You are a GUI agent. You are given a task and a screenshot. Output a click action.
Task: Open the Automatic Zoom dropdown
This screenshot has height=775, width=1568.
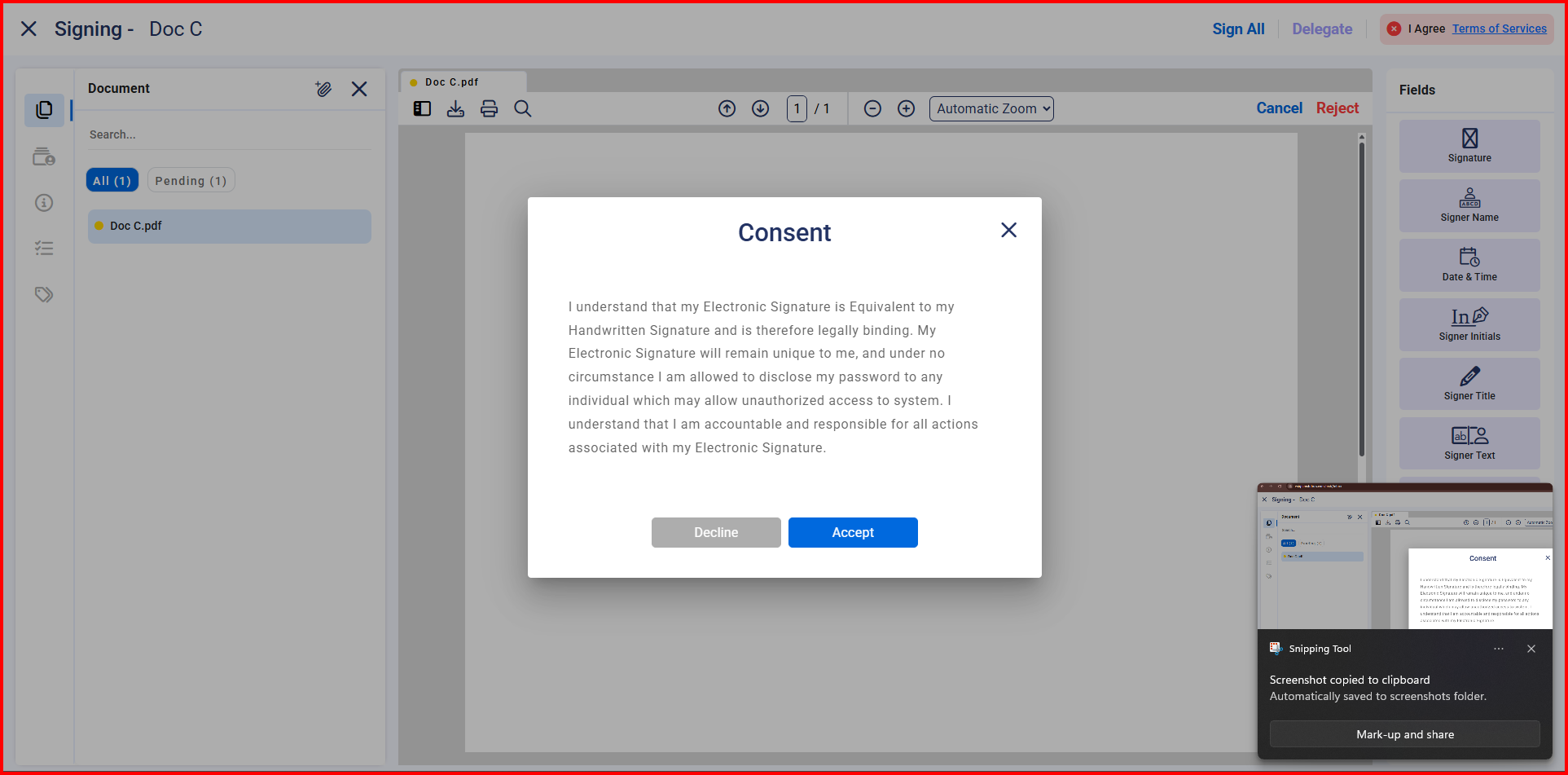coord(990,108)
